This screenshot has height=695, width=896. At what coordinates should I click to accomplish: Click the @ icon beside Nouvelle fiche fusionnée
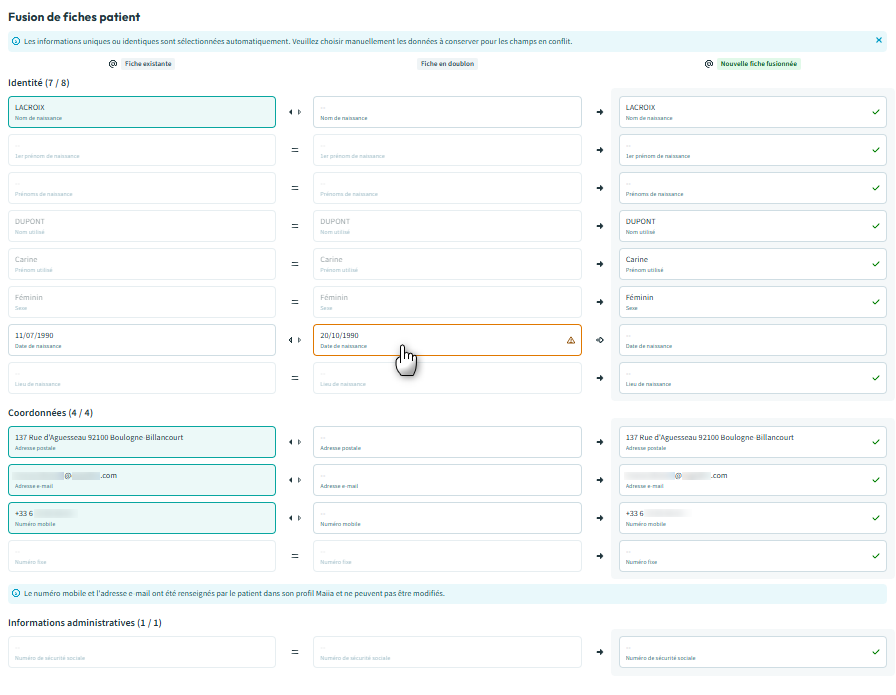709,63
